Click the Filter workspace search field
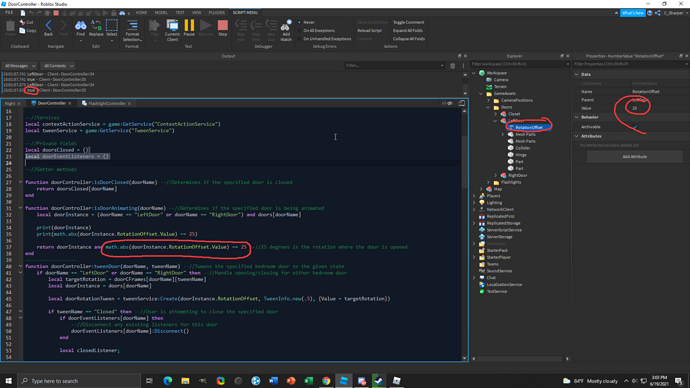Screen dimensions: 690x388 (x=520, y=64)
